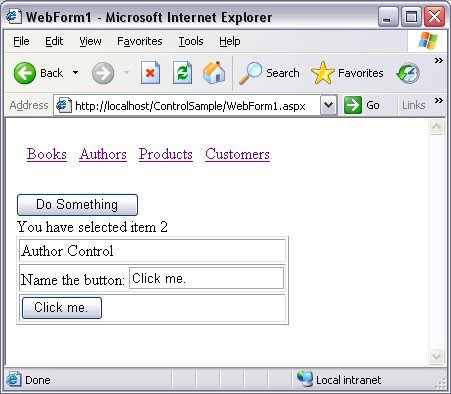The width and height of the screenshot is (451, 394).
Task: Expand the Links bar chevron
Action: 439,100
